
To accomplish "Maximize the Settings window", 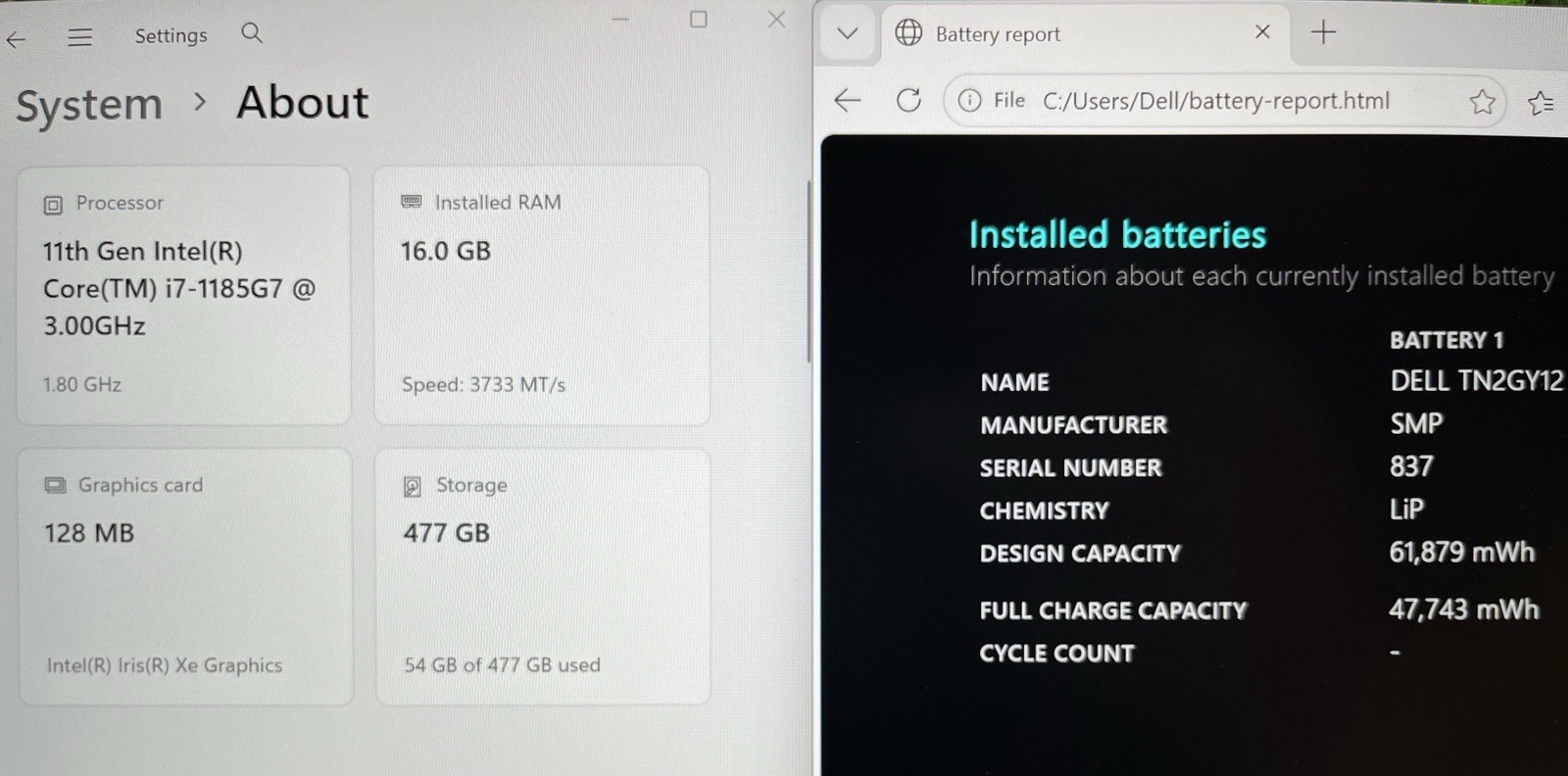I will coord(699,19).
